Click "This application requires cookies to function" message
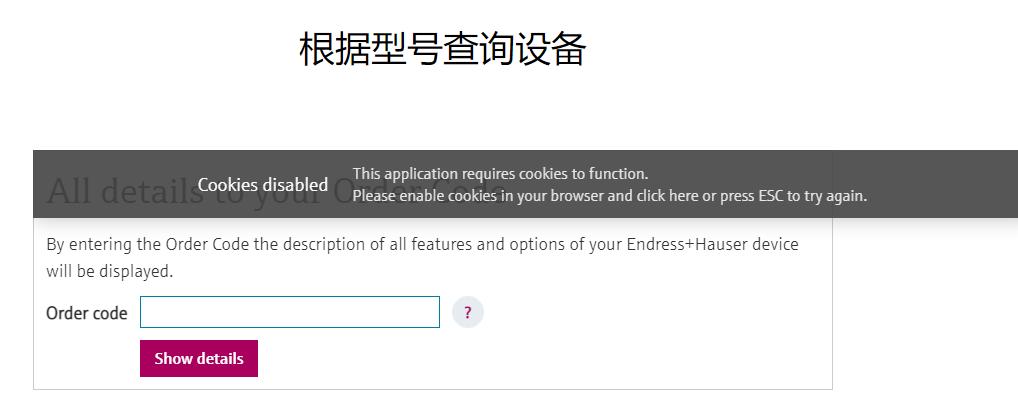Viewport: 1018px width, 403px height. point(500,174)
